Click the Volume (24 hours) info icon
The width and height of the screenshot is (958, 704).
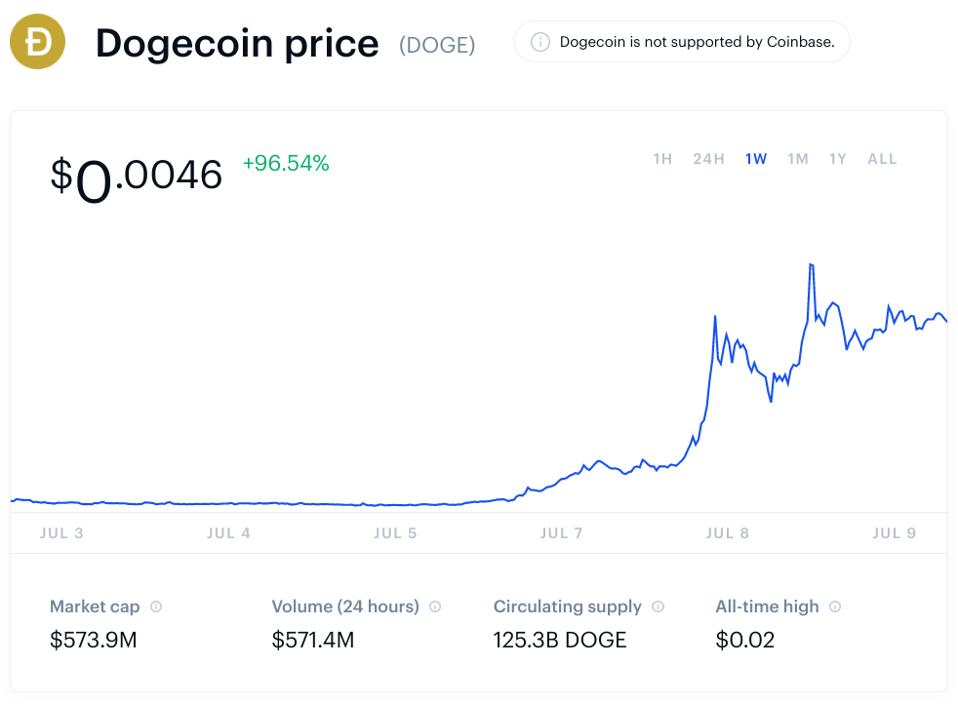pyautogui.click(x=435, y=607)
